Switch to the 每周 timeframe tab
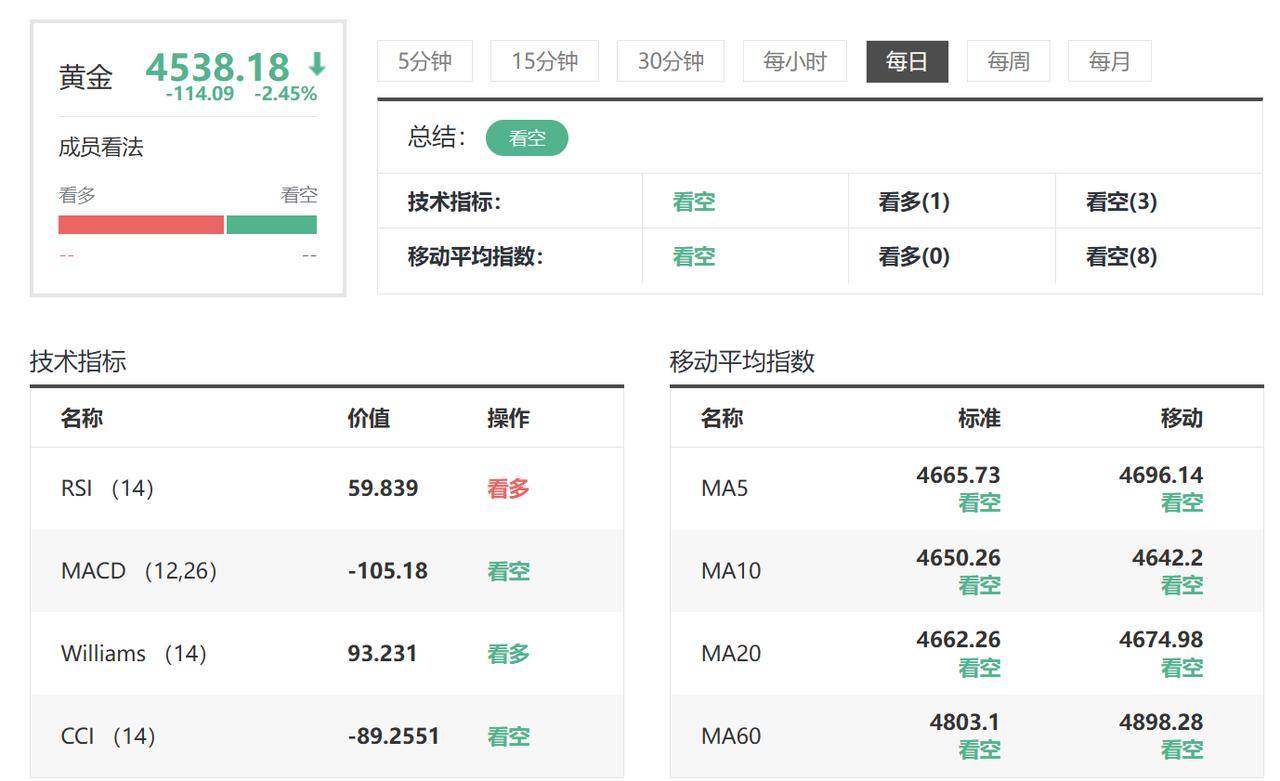Viewport: 1280px width, 781px height. [x=1008, y=61]
